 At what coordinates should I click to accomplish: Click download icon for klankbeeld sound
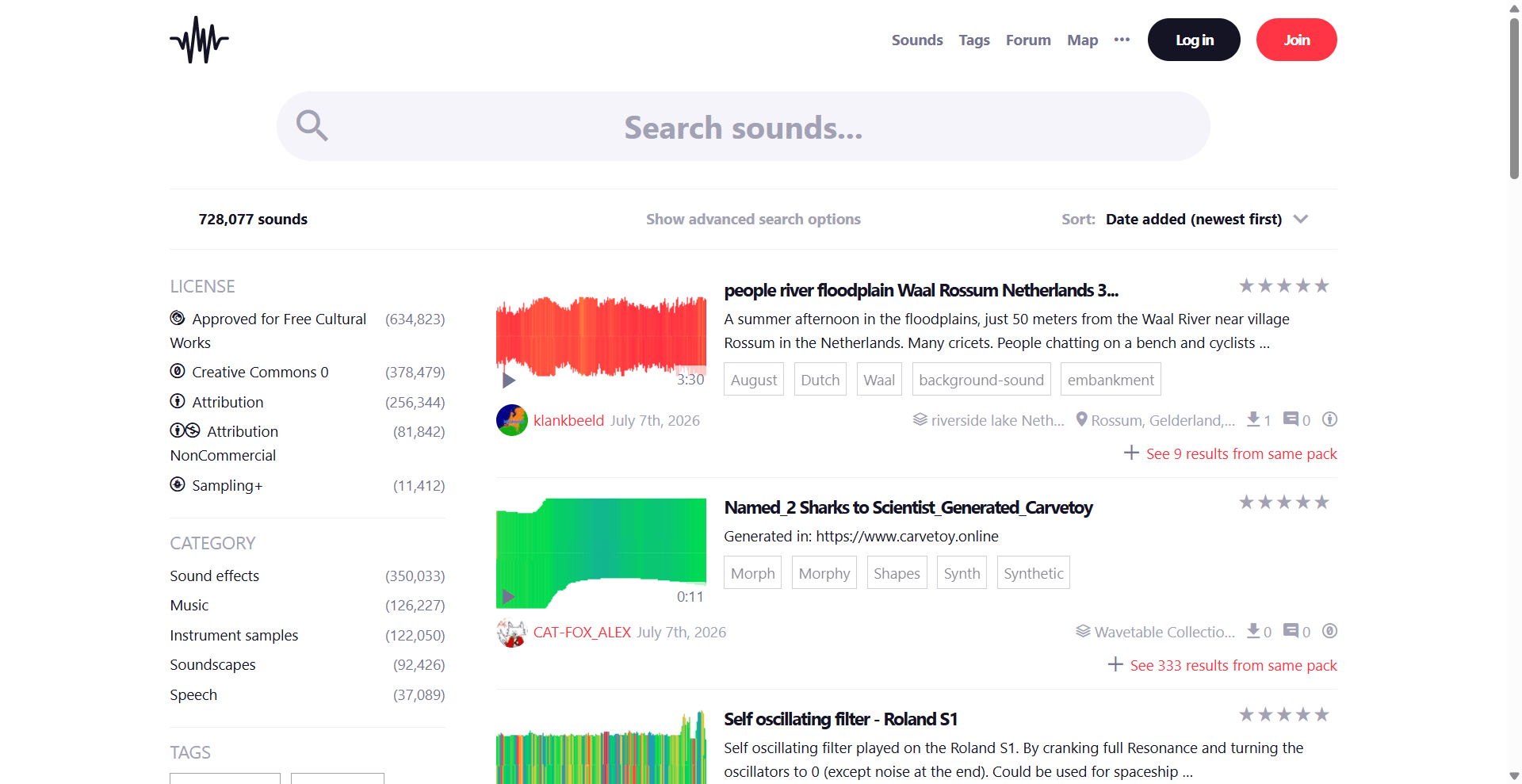coord(1253,419)
